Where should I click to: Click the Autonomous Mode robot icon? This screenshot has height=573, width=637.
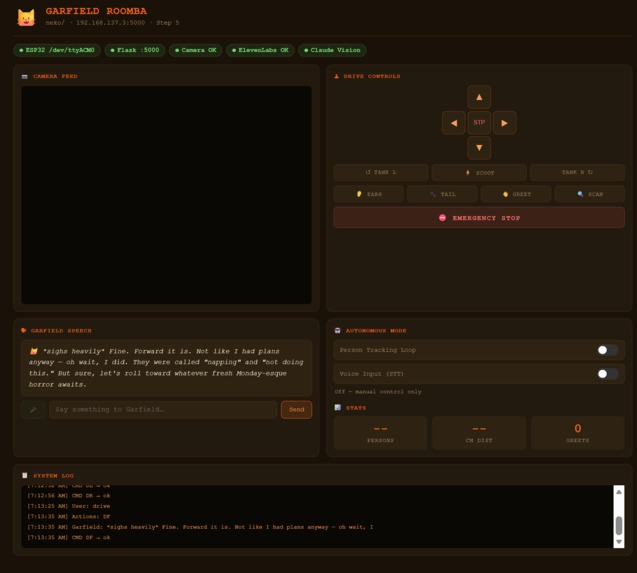click(337, 330)
